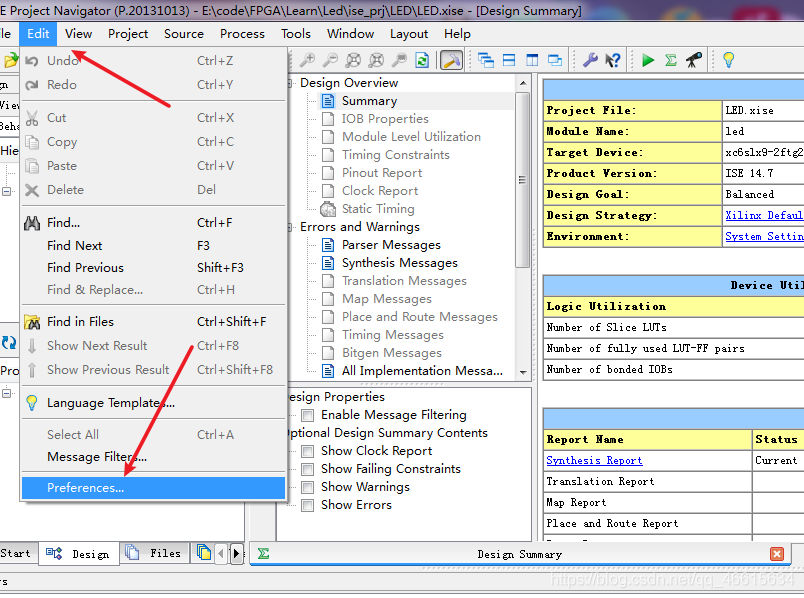Screen dimensions: 804x598
Task: Click the open folder toolbar icon
Action: 10,60
